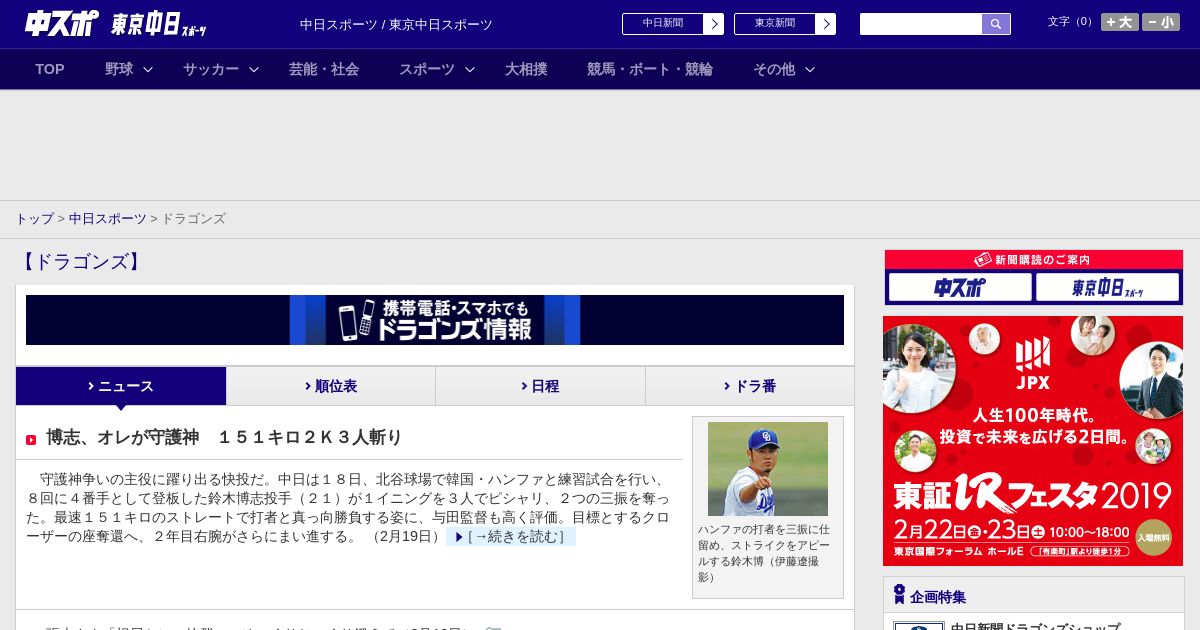Switch to the 日程 tab
The image size is (1200, 630).
coord(540,386)
